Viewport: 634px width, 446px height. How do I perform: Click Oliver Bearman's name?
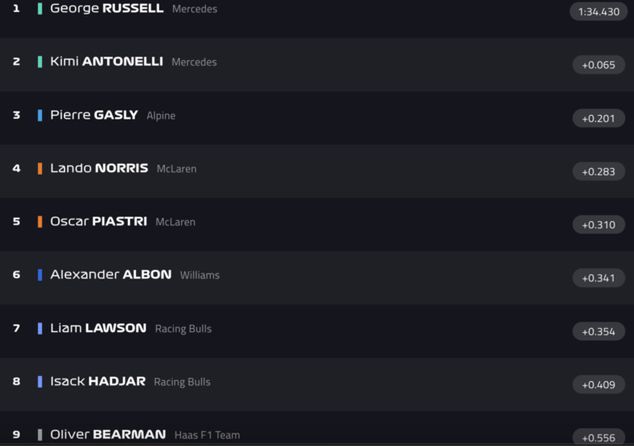tap(108, 435)
